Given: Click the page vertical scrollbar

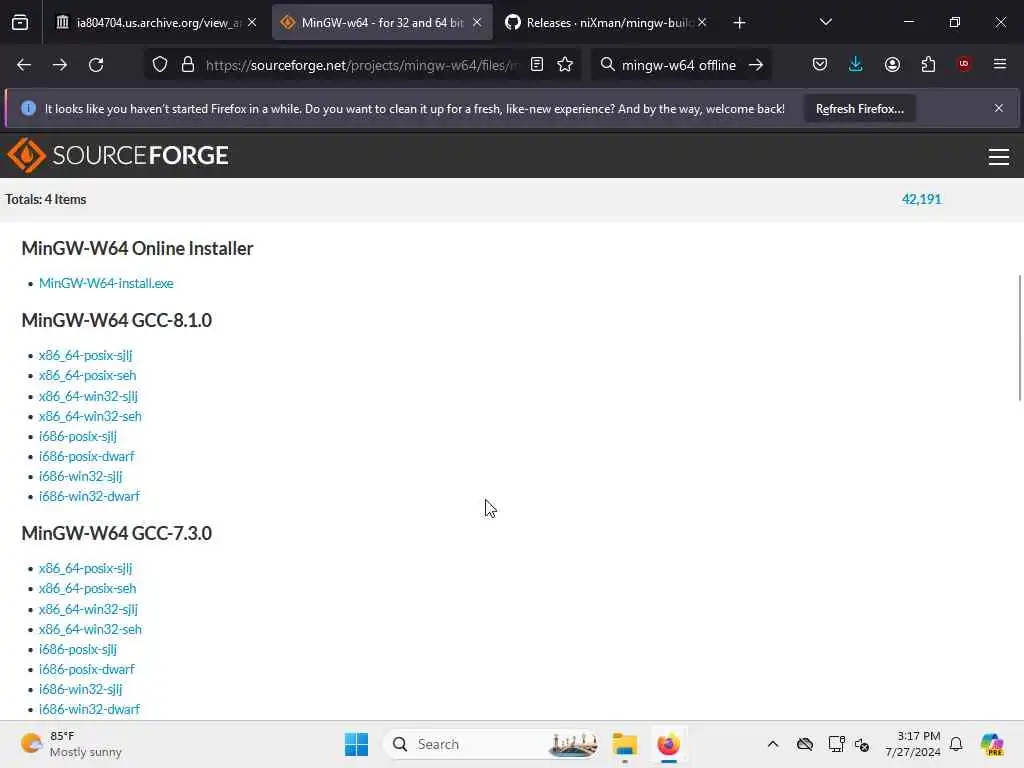Looking at the screenshot, I should pos(1020,338).
